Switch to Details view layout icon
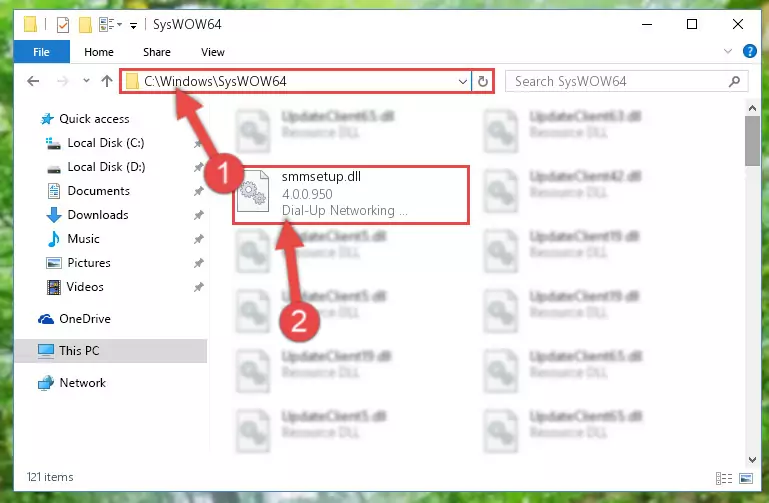The width and height of the screenshot is (769, 503). coord(724,478)
